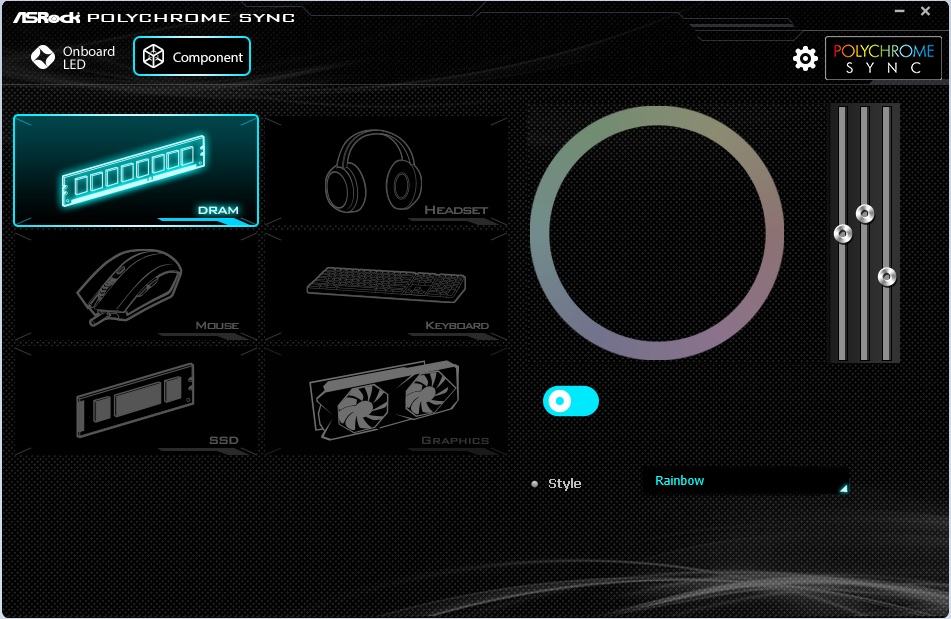This screenshot has width=951, height=619.
Task: Click the ASRock Polychrome Sync title text
Action: (x=154, y=18)
